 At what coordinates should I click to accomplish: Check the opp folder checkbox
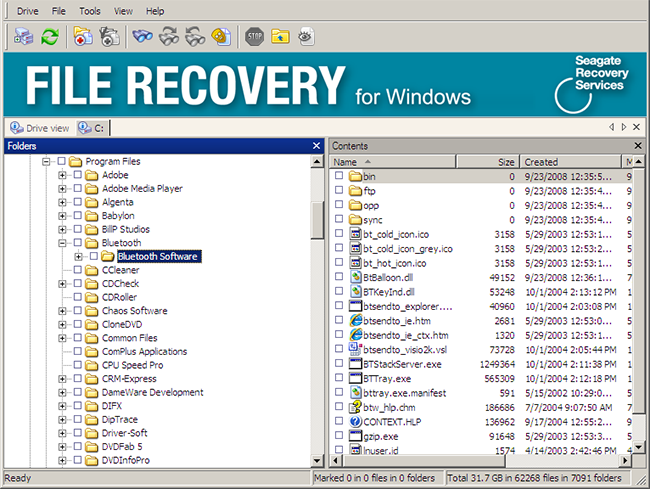point(339,204)
